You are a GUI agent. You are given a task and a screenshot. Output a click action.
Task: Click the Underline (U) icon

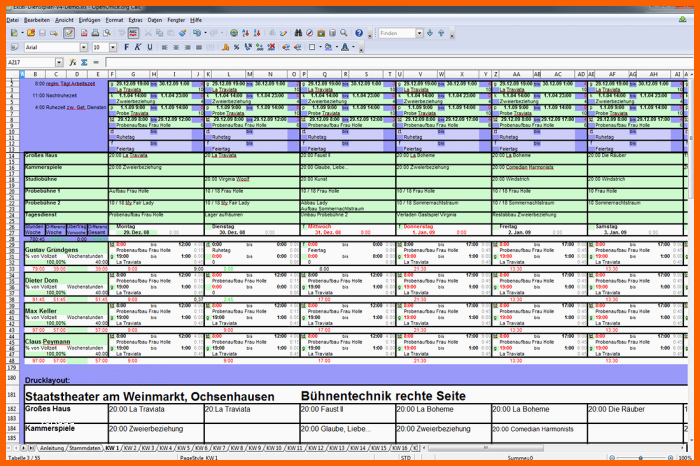click(150, 47)
